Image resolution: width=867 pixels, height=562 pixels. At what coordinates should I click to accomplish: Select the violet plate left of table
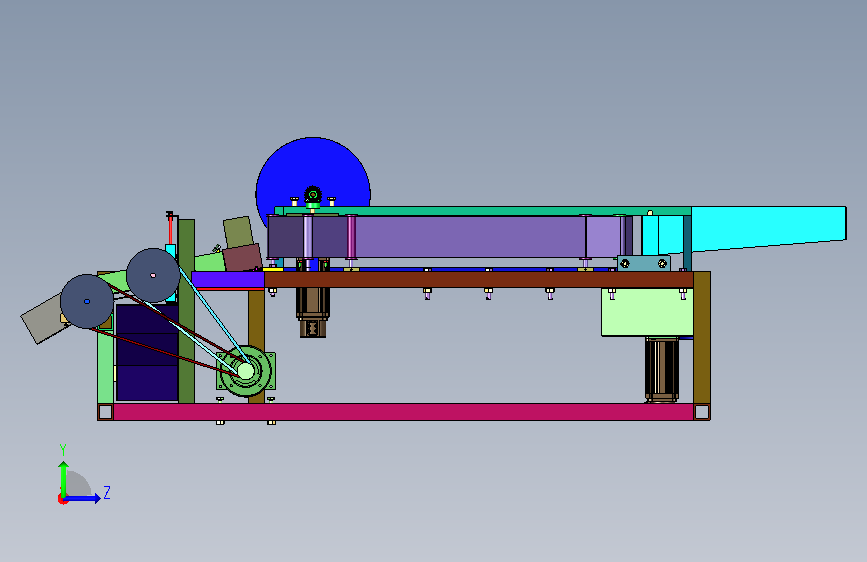coord(228,279)
